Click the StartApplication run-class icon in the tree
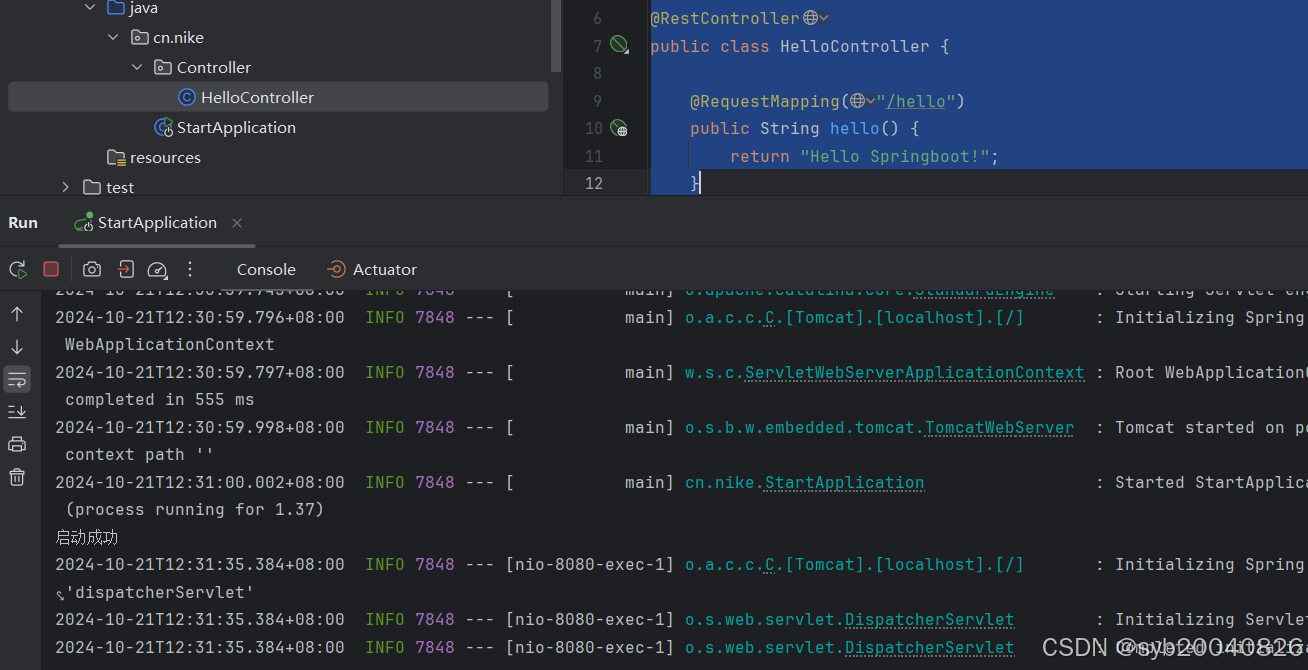The image size is (1308, 670). tap(163, 127)
